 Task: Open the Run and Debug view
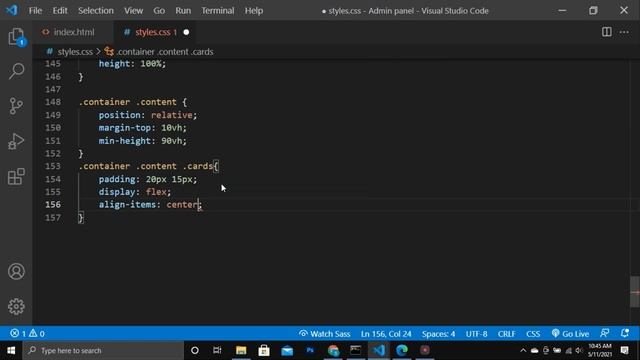pos(16,141)
